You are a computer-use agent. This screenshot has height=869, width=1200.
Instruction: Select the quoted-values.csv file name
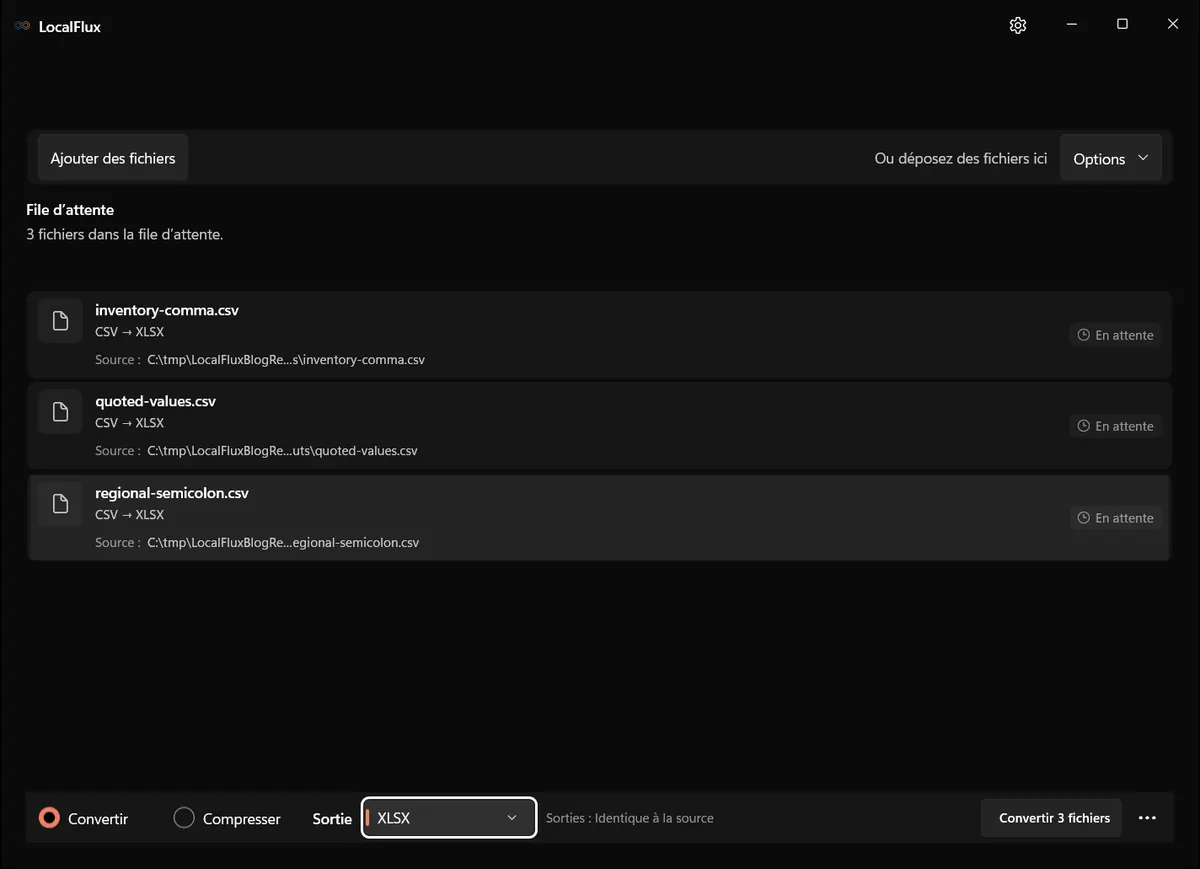[x=156, y=401]
